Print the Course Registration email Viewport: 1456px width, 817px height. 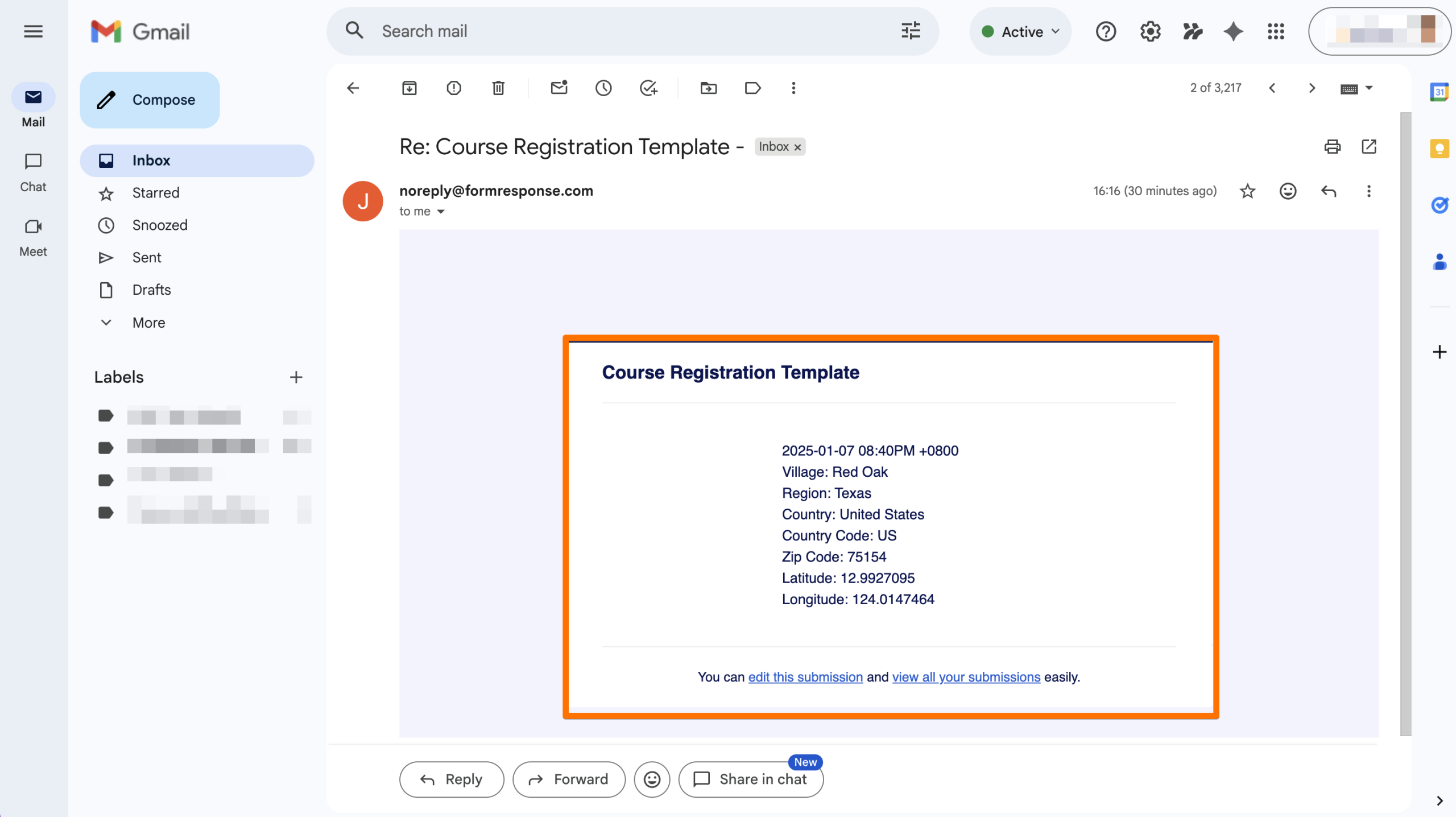1333,147
